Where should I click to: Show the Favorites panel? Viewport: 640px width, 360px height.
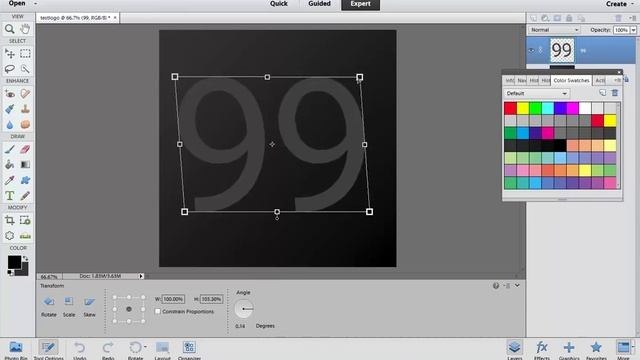pos(596,350)
